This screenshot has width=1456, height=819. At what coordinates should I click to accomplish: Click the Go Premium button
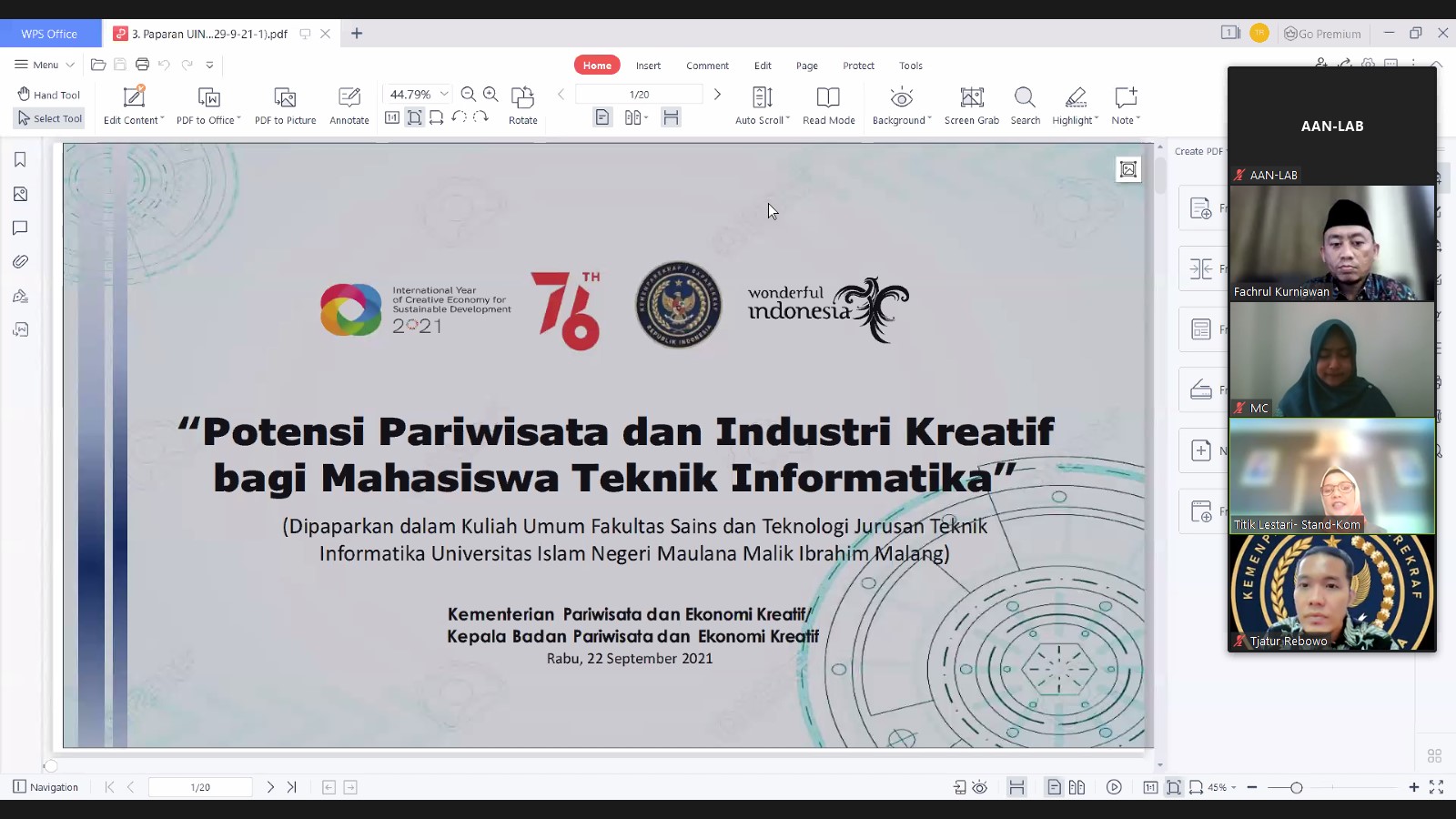1322,34
